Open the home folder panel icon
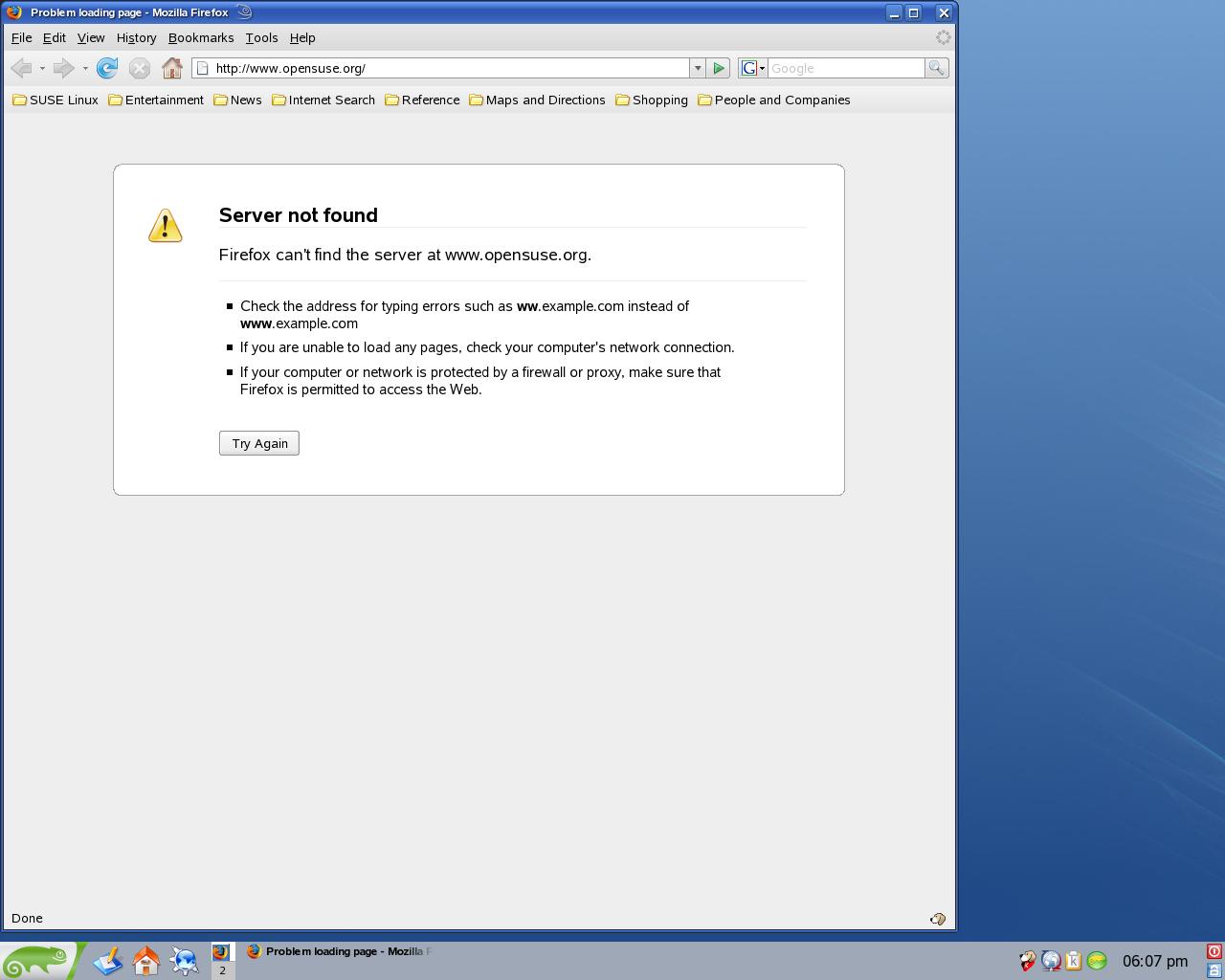This screenshot has width=1225, height=980. tap(146, 961)
